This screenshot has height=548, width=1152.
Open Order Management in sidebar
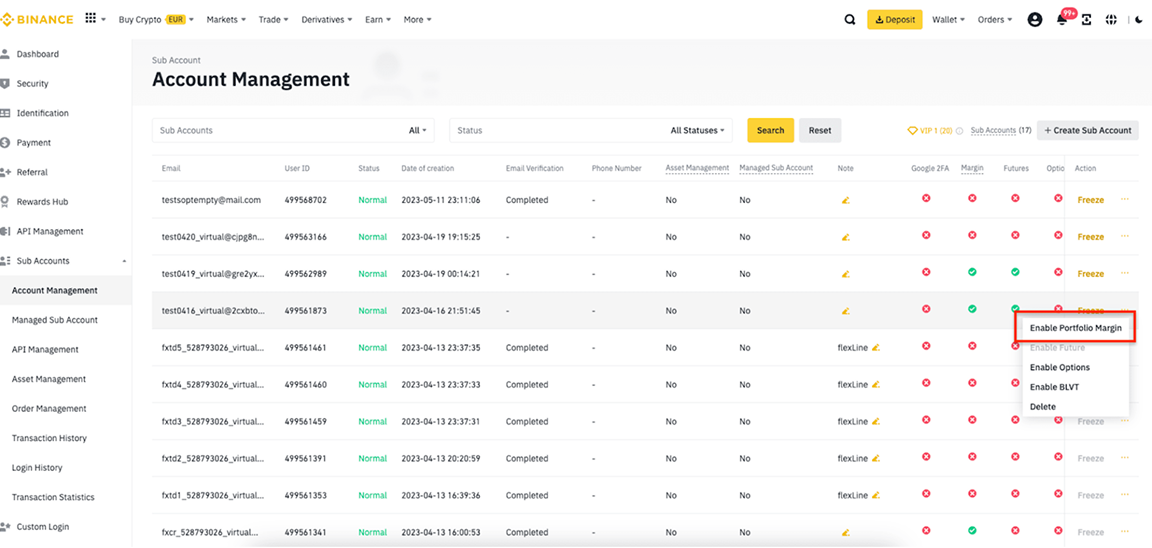click(x=49, y=408)
